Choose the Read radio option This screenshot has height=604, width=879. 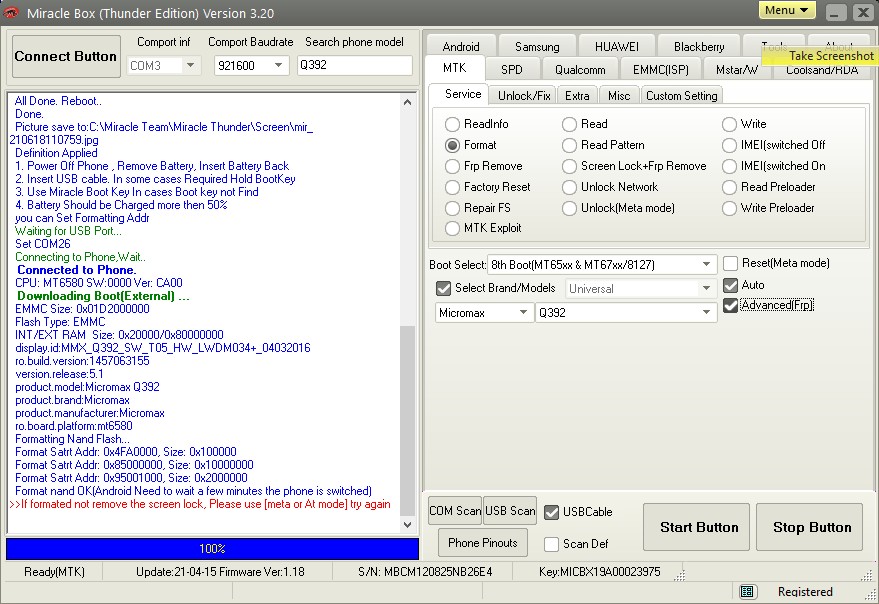tap(569, 124)
